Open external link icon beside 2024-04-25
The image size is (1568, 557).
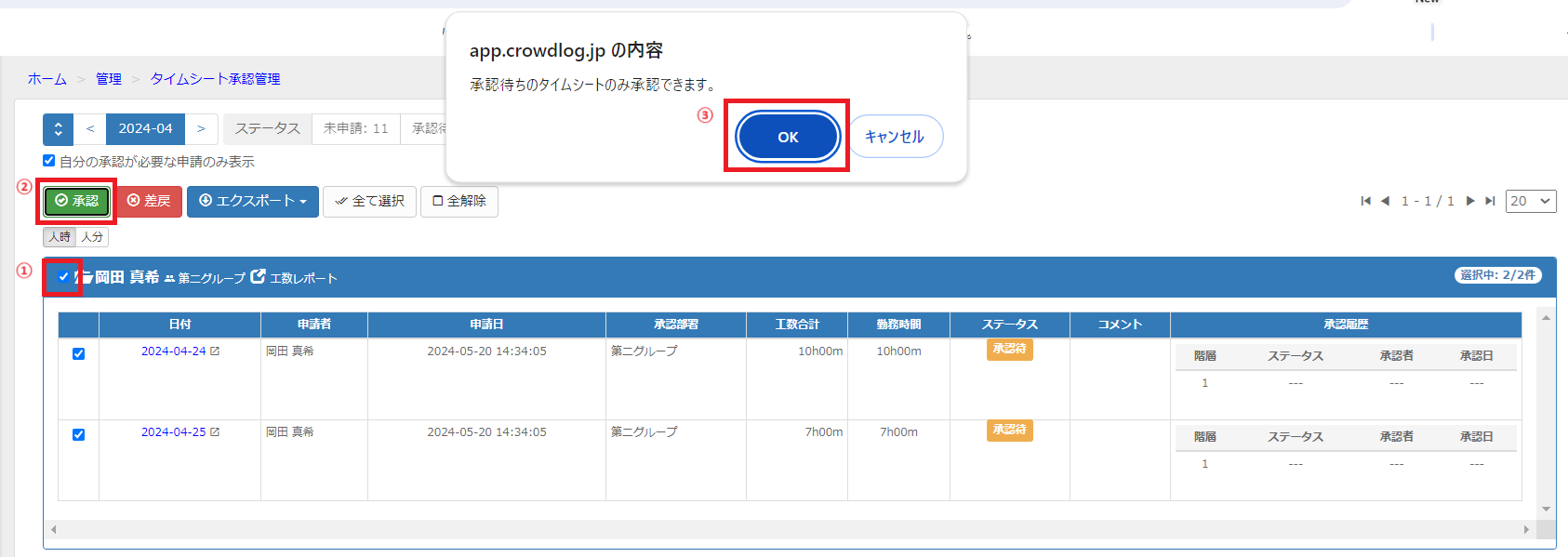click(215, 432)
